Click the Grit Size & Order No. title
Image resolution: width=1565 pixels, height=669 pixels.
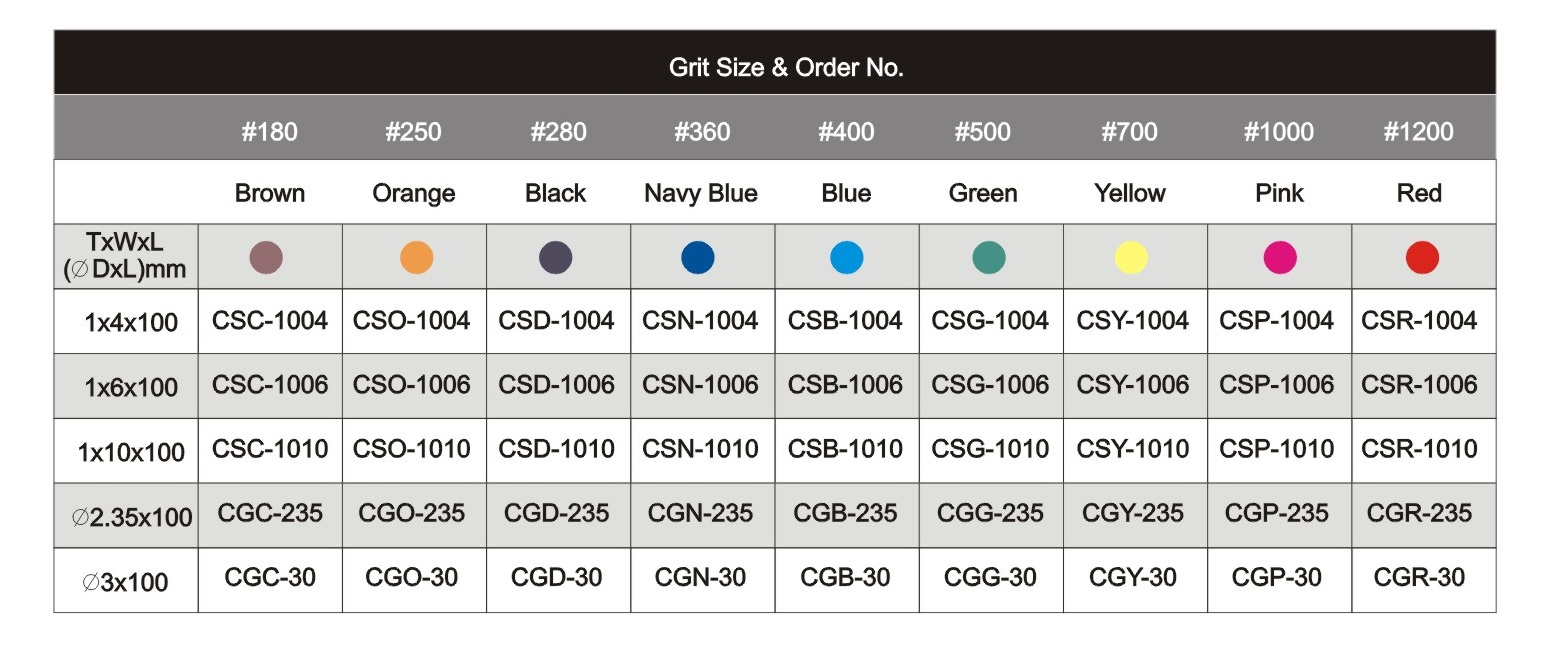786,69
